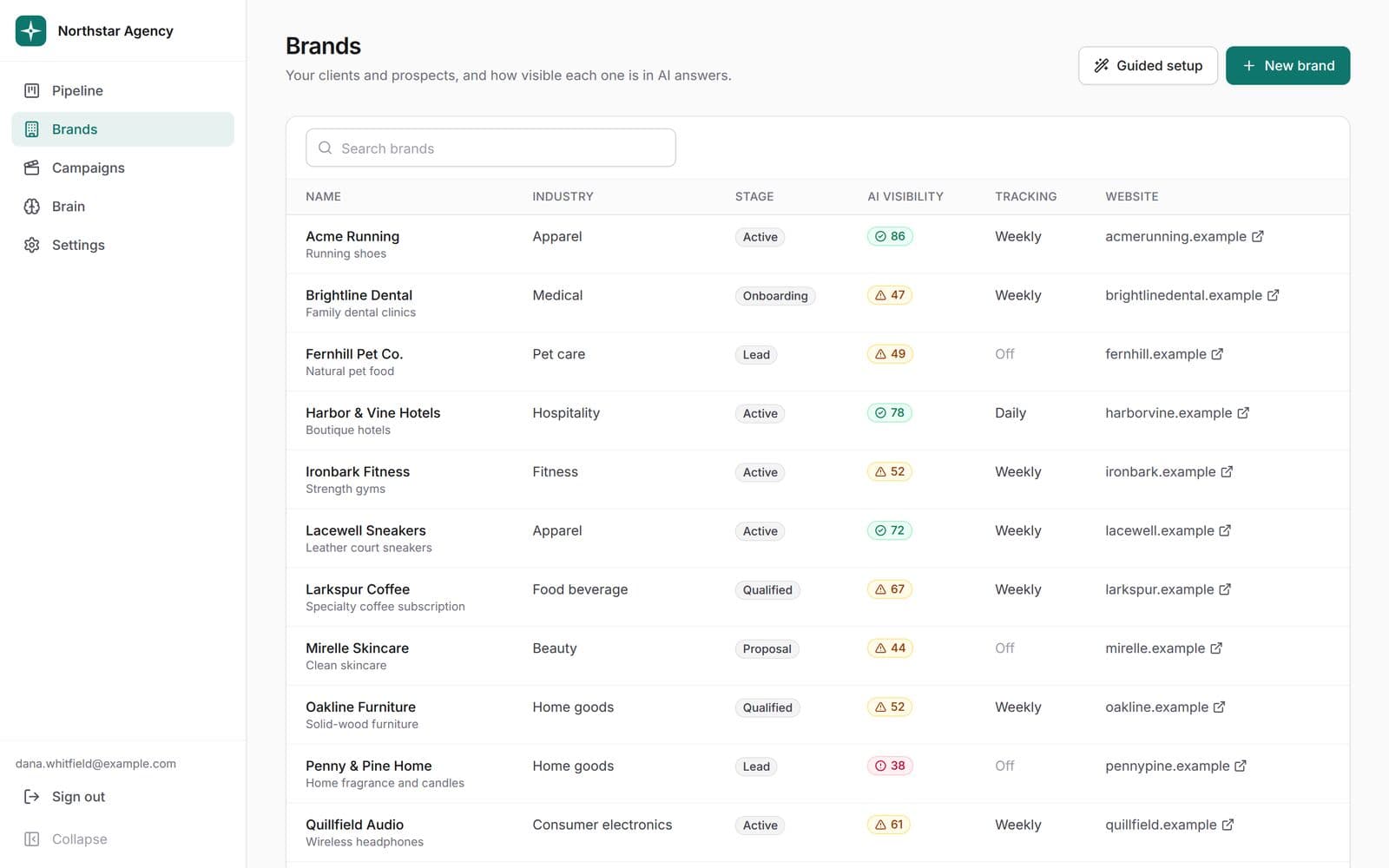The width and height of the screenshot is (1389, 868).
Task: Open external link icon for pennypine.example
Action: (x=1241, y=766)
